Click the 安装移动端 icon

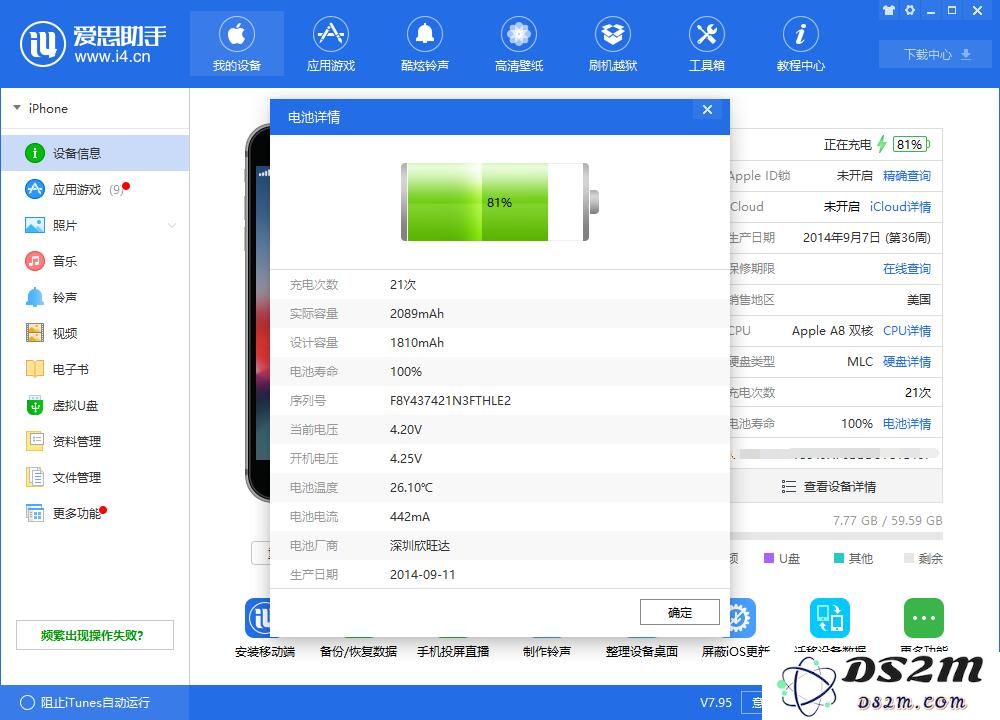coord(258,618)
